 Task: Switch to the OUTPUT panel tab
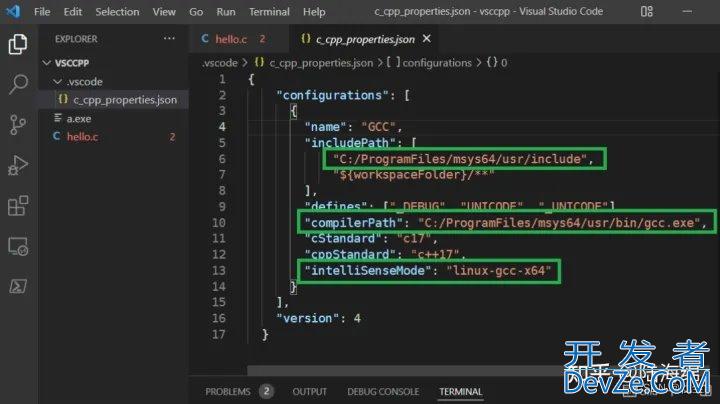pyautogui.click(x=309, y=392)
